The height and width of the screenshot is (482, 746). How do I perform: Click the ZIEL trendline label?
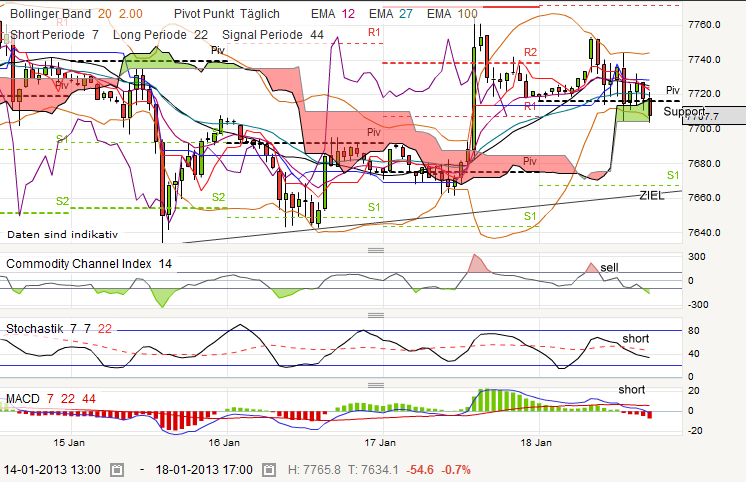pos(652,196)
